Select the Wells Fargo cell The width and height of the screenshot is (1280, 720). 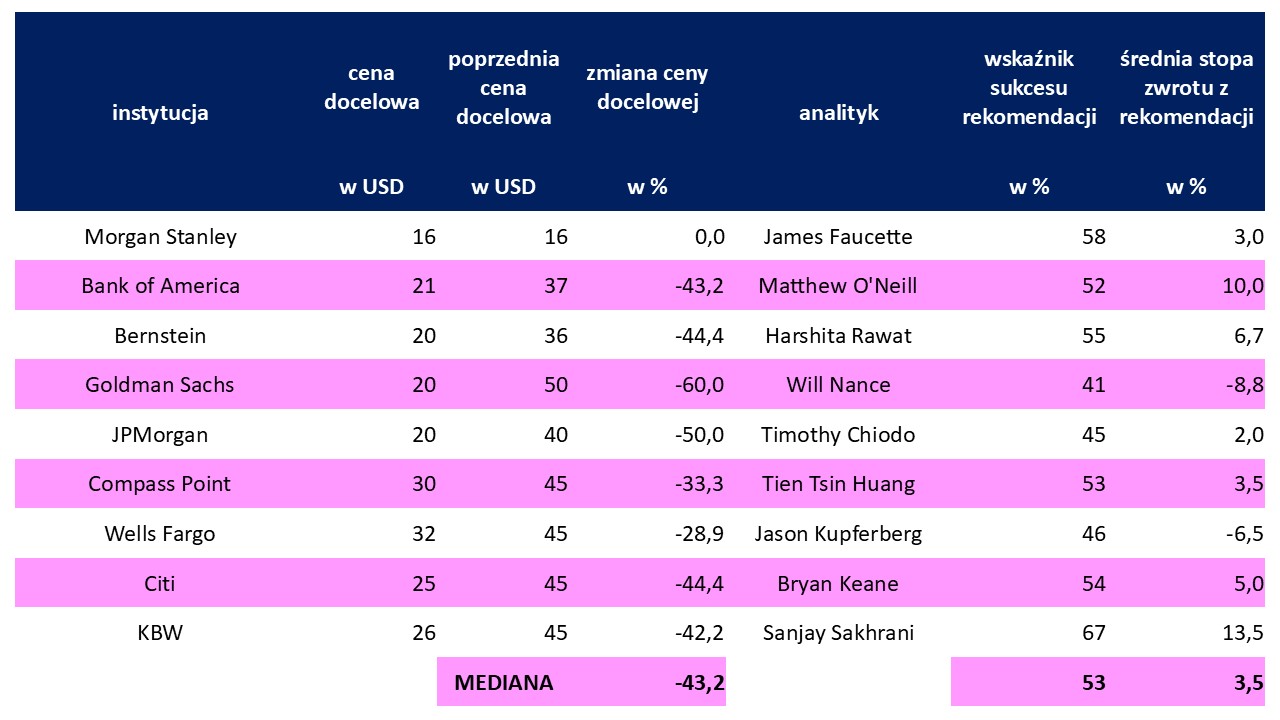click(160, 534)
